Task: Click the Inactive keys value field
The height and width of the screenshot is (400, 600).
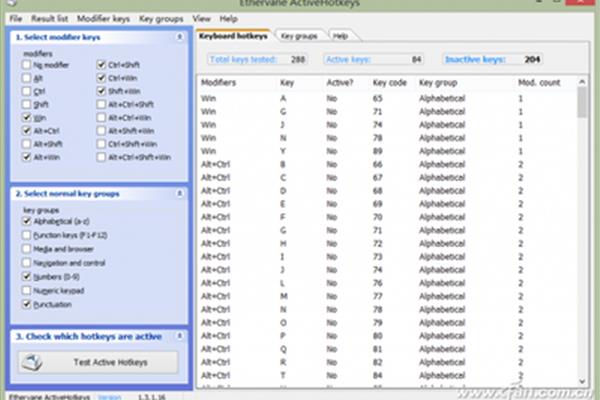Action: [492, 59]
